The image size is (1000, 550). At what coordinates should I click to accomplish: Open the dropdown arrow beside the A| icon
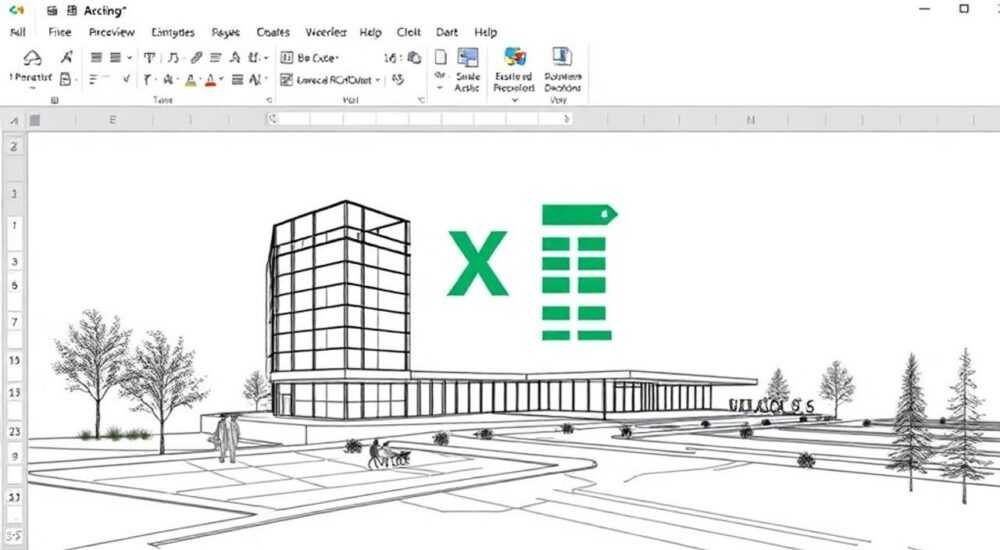266,80
